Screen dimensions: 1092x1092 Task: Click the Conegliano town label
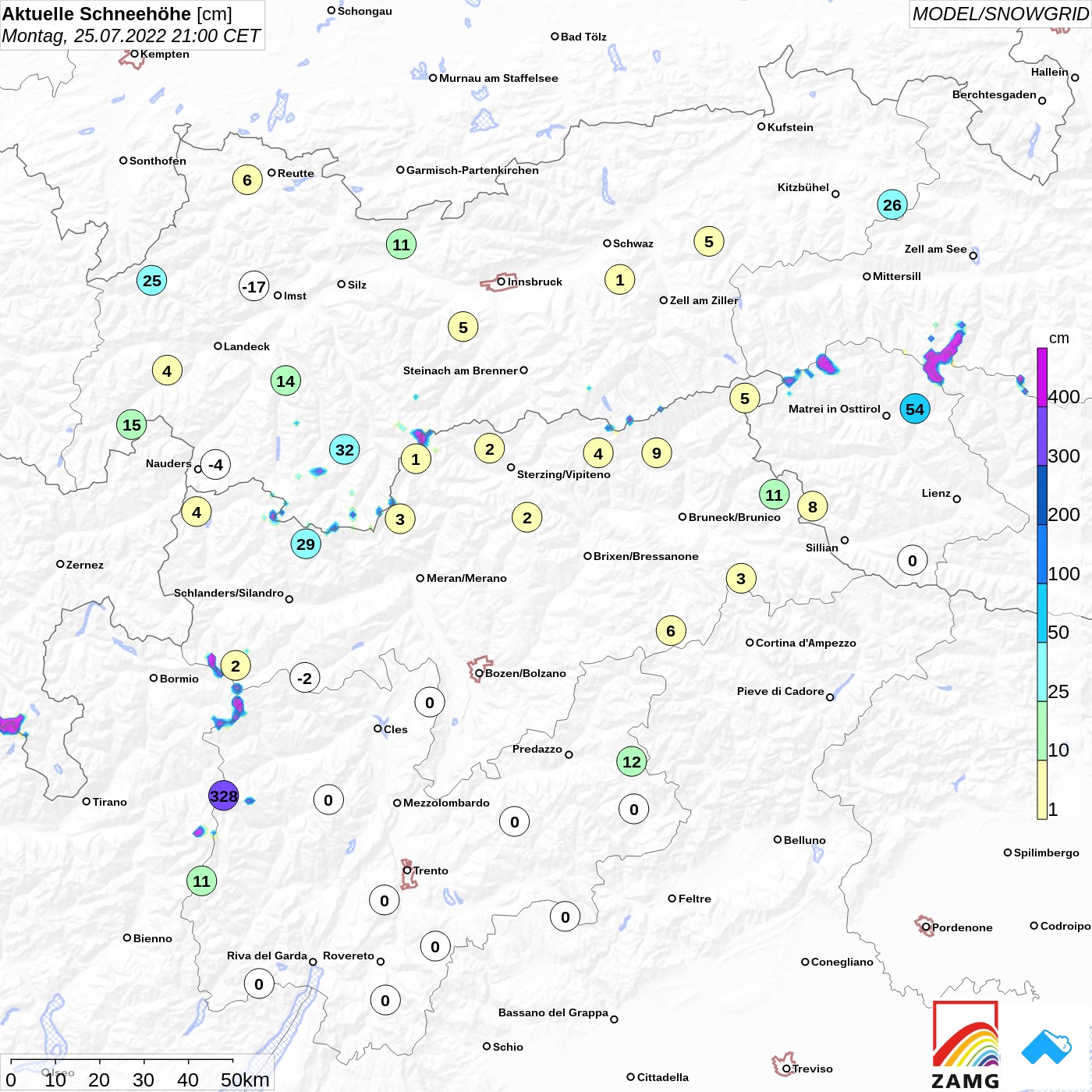point(842,962)
